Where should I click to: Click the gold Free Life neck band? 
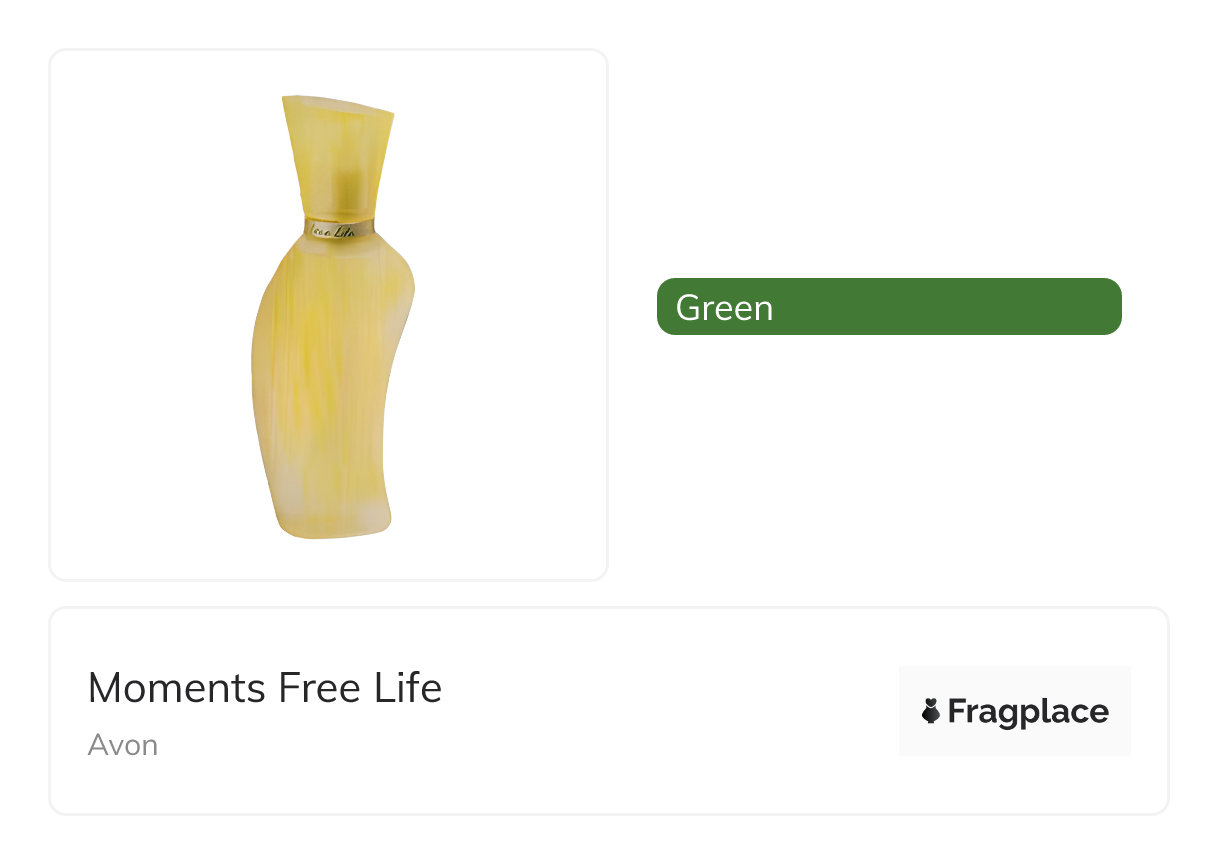(x=338, y=228)
